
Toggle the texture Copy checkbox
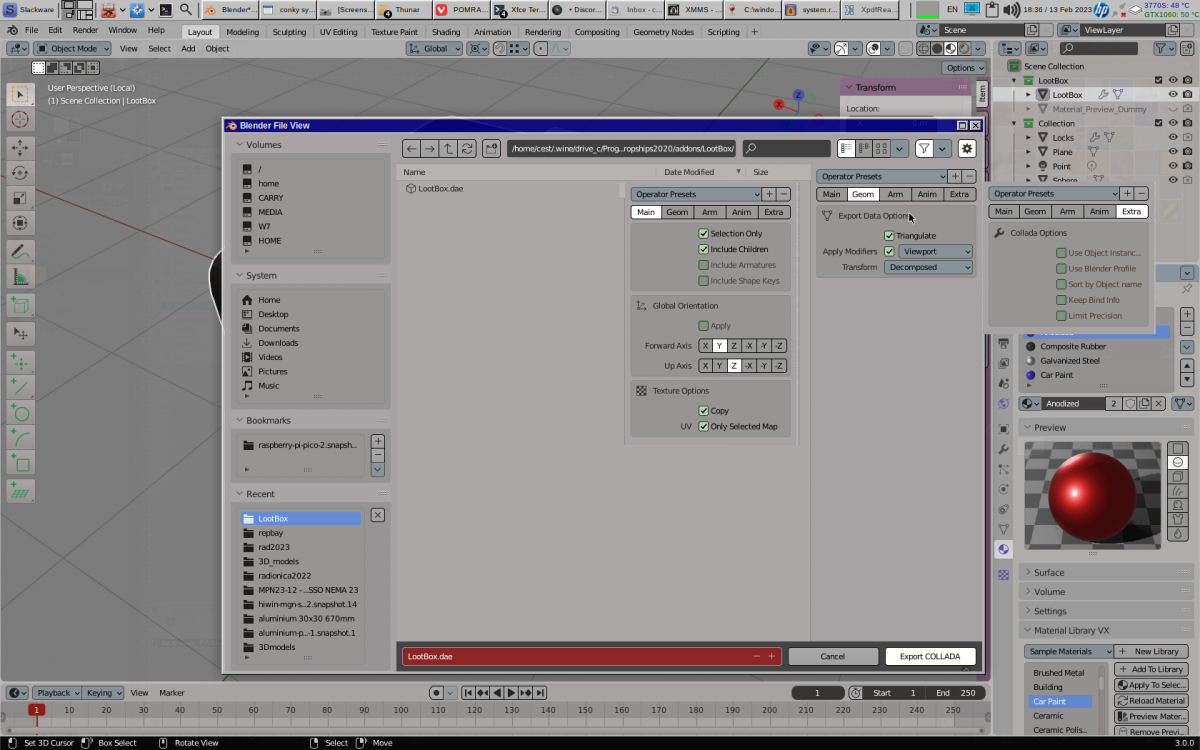(x=704, y=411)
